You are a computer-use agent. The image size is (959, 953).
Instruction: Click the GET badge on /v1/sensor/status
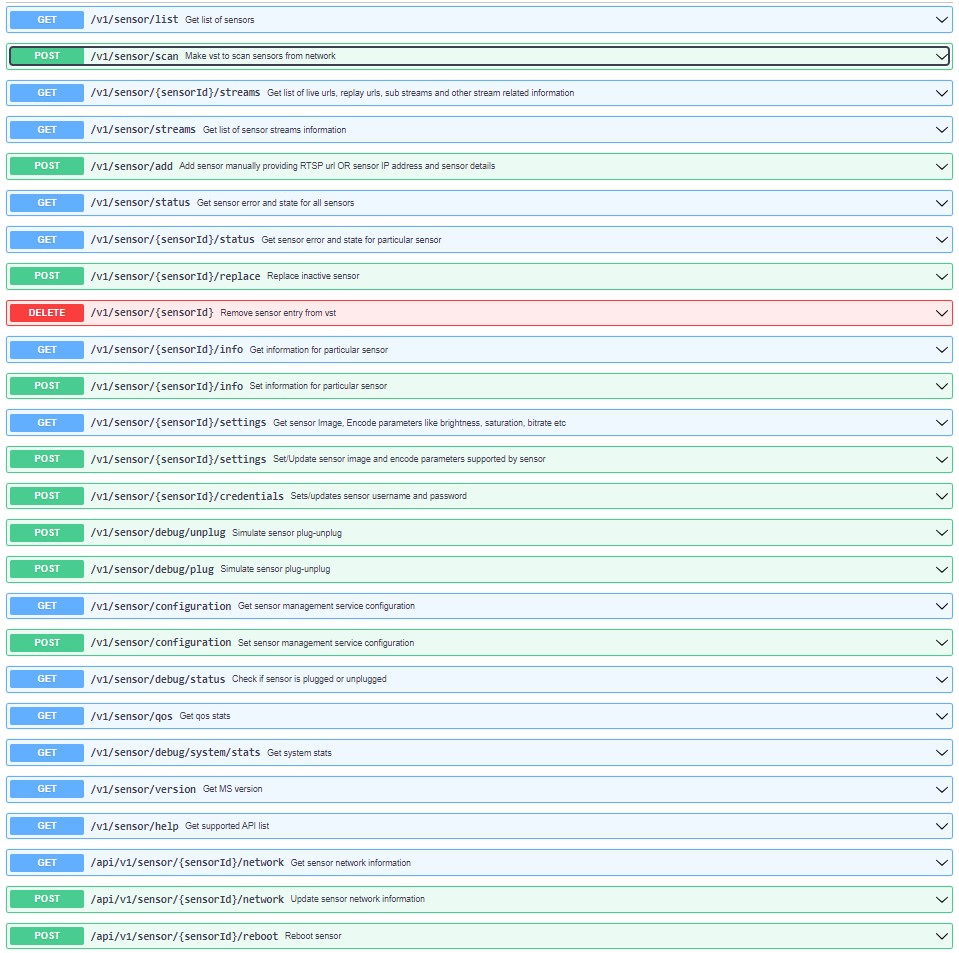(45, 203)
